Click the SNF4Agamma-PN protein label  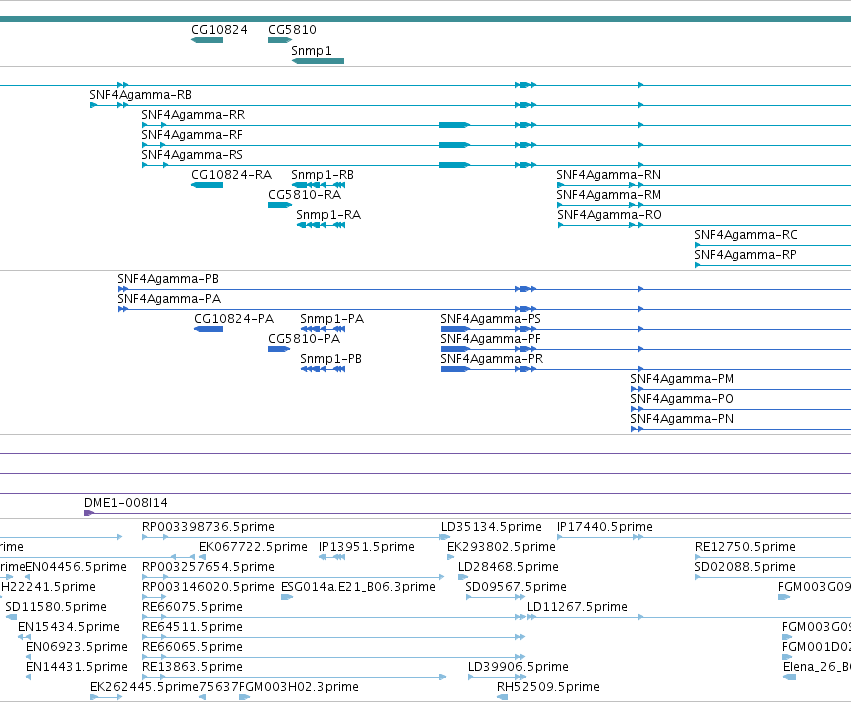(682, 420)
